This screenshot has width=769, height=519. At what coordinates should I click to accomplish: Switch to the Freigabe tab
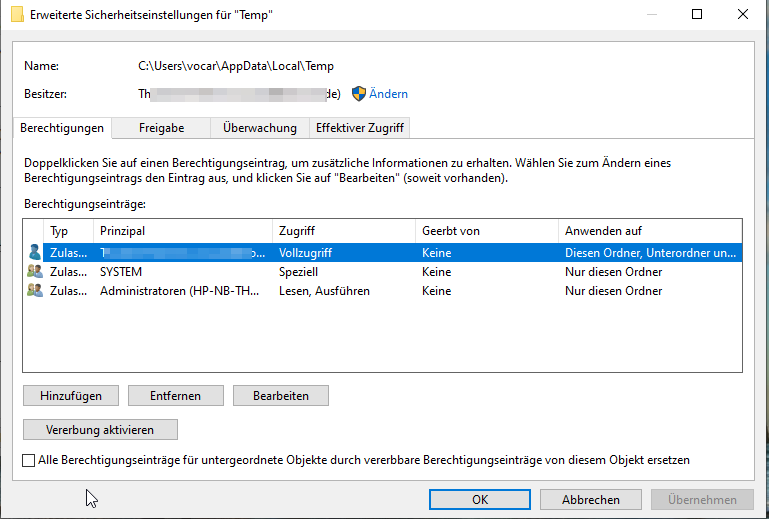[161, 128]
